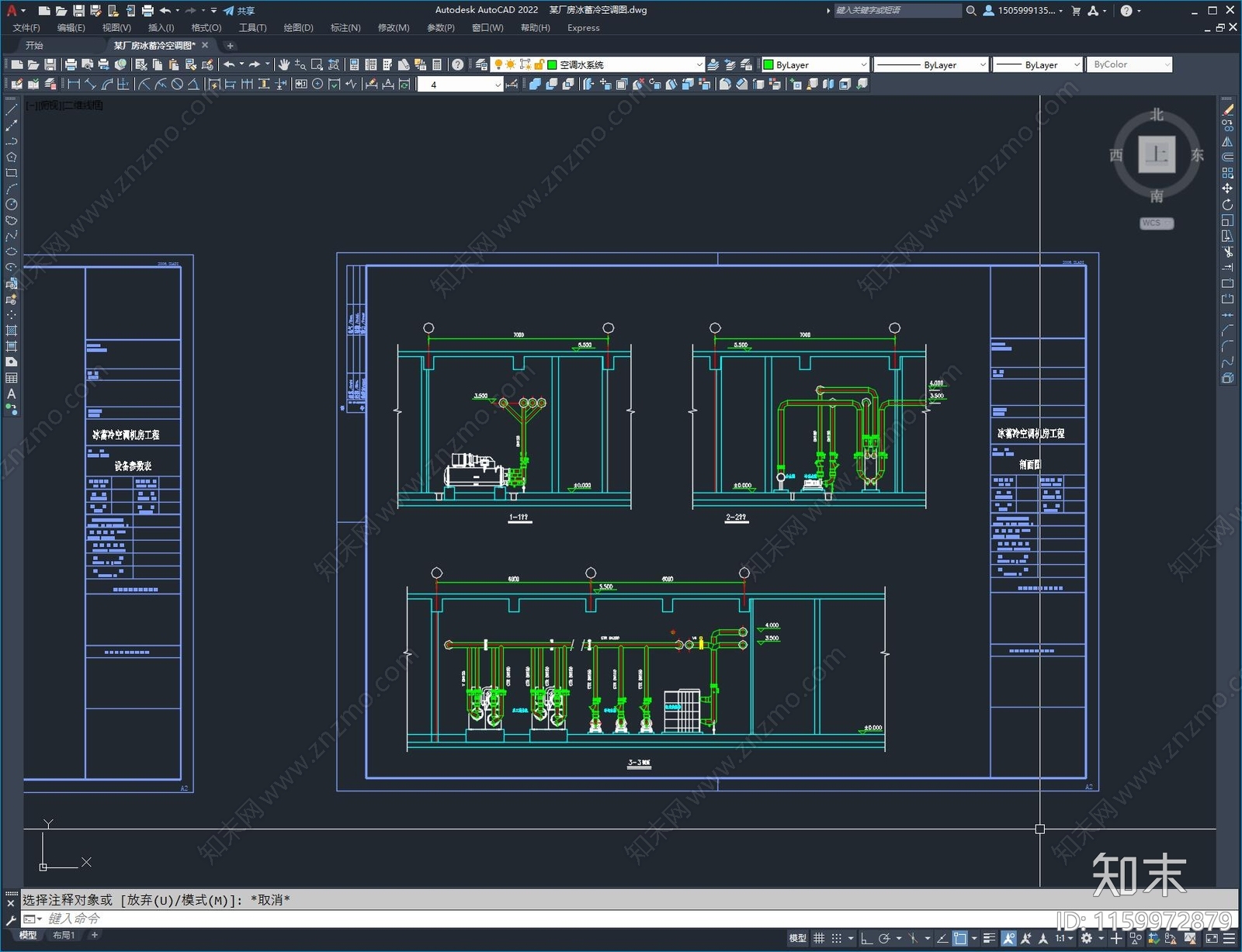
Task: Switch to the 开始 tab
Action: [34, 45]
